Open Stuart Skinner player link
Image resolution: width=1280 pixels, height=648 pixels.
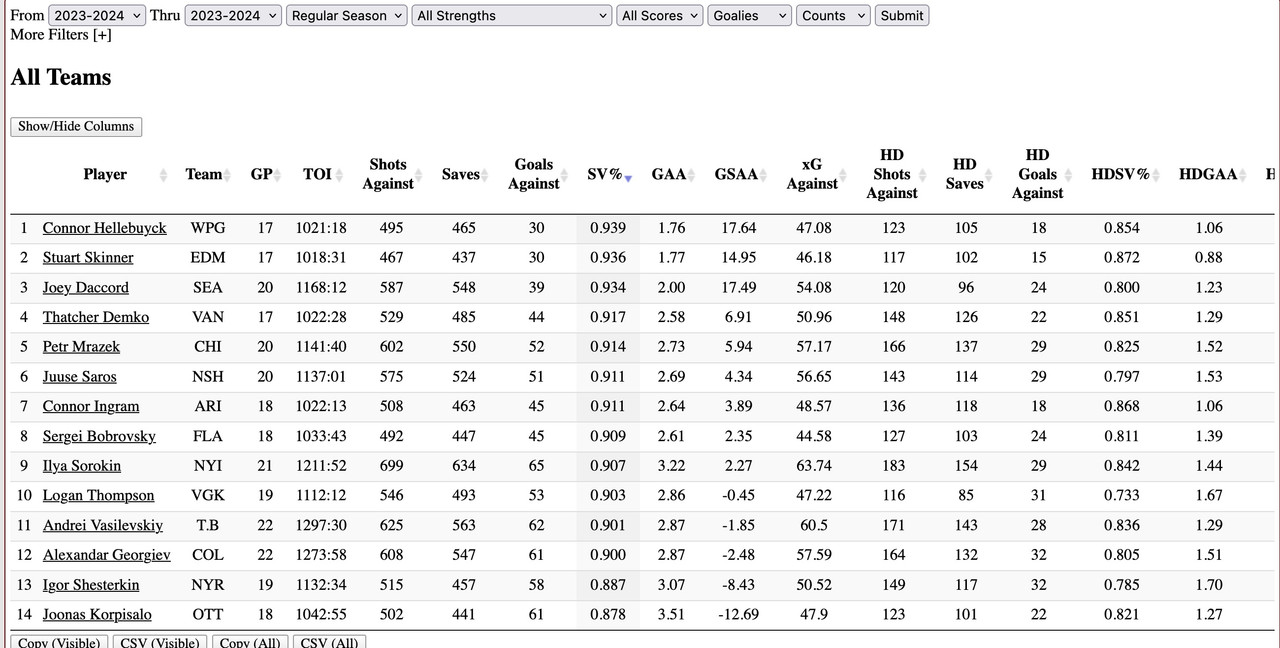(x=88, y=258)
